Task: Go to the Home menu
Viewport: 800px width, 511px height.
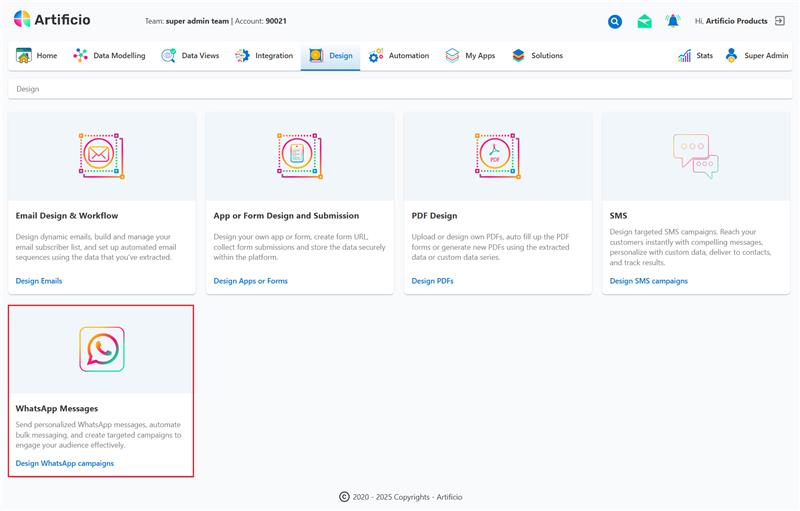Action: click(x=47, y=56)
